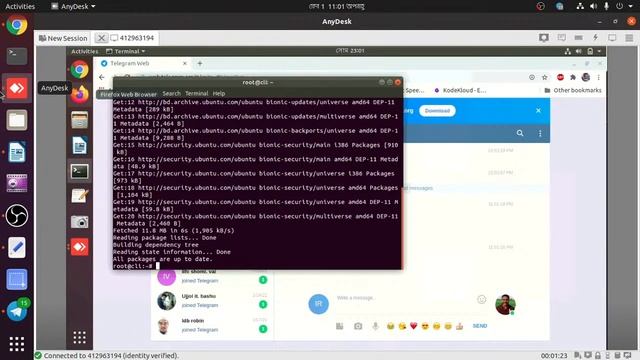Click the local clock in top bar
Viewport: 640px width, 360px height.
pos(337,7)
